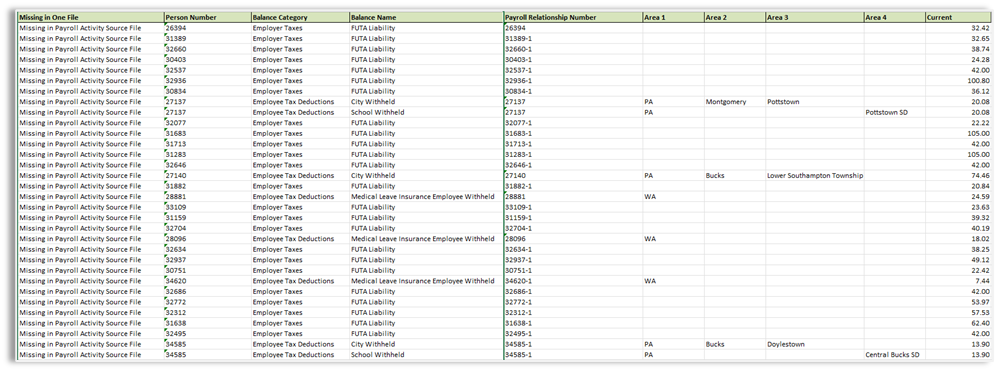This screenshot has width=996, height=371.
Task: Click 'Employee Tax Deductions' in the 34620 row
Action: click(300, 280)
